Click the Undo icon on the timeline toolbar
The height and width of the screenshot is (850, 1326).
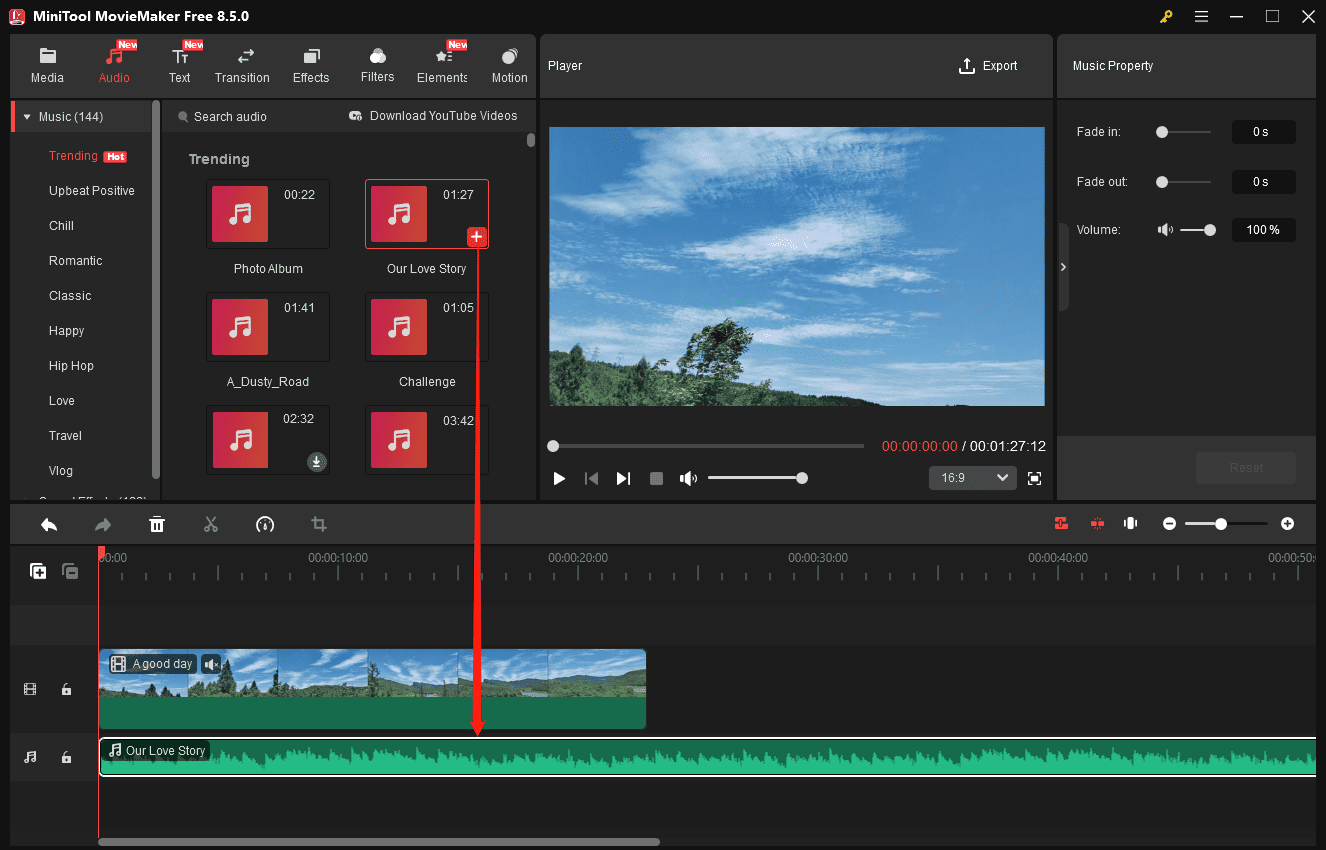click(x=48, y=524)
